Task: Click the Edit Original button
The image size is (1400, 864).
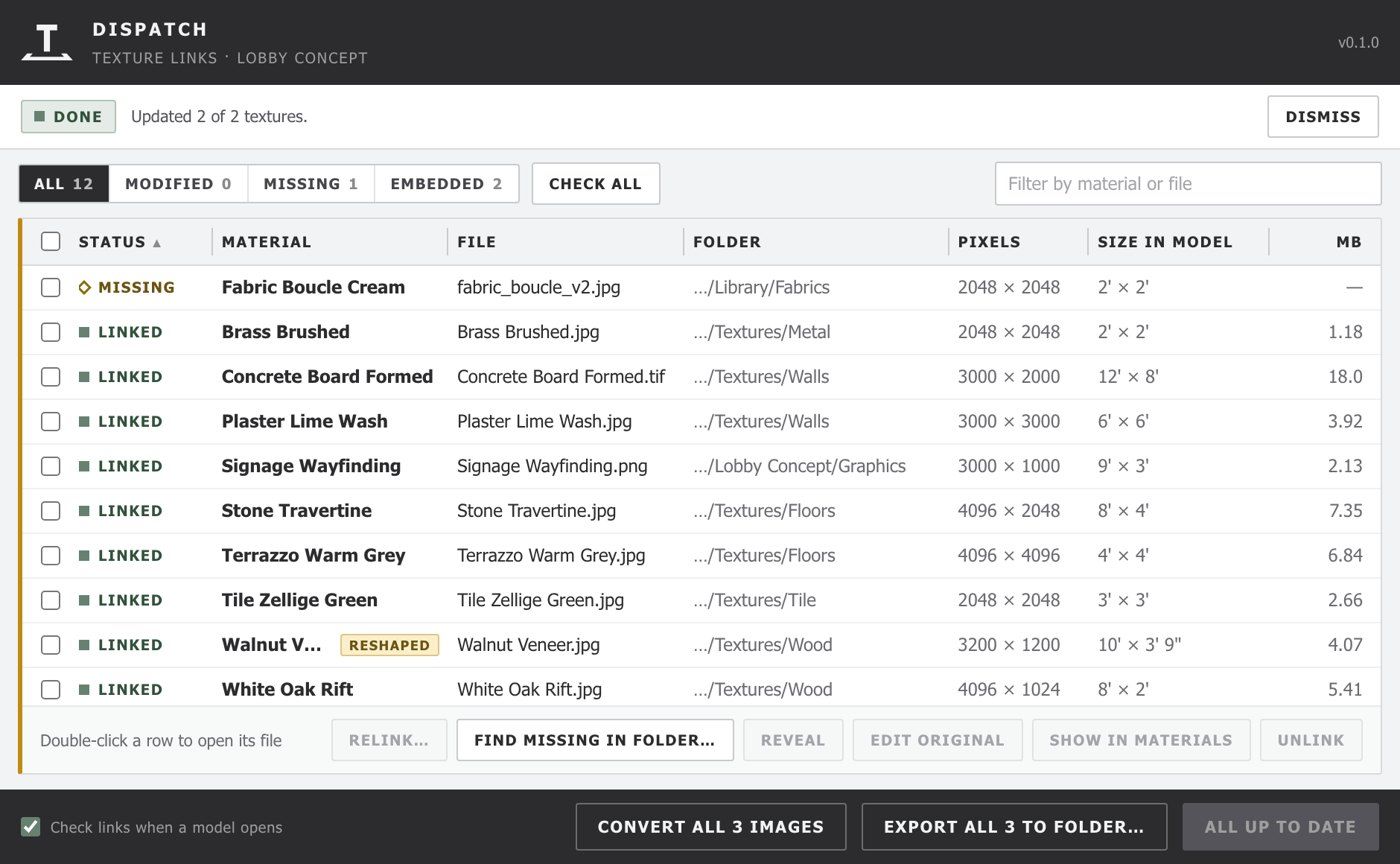Action: [x=937, y=741]
